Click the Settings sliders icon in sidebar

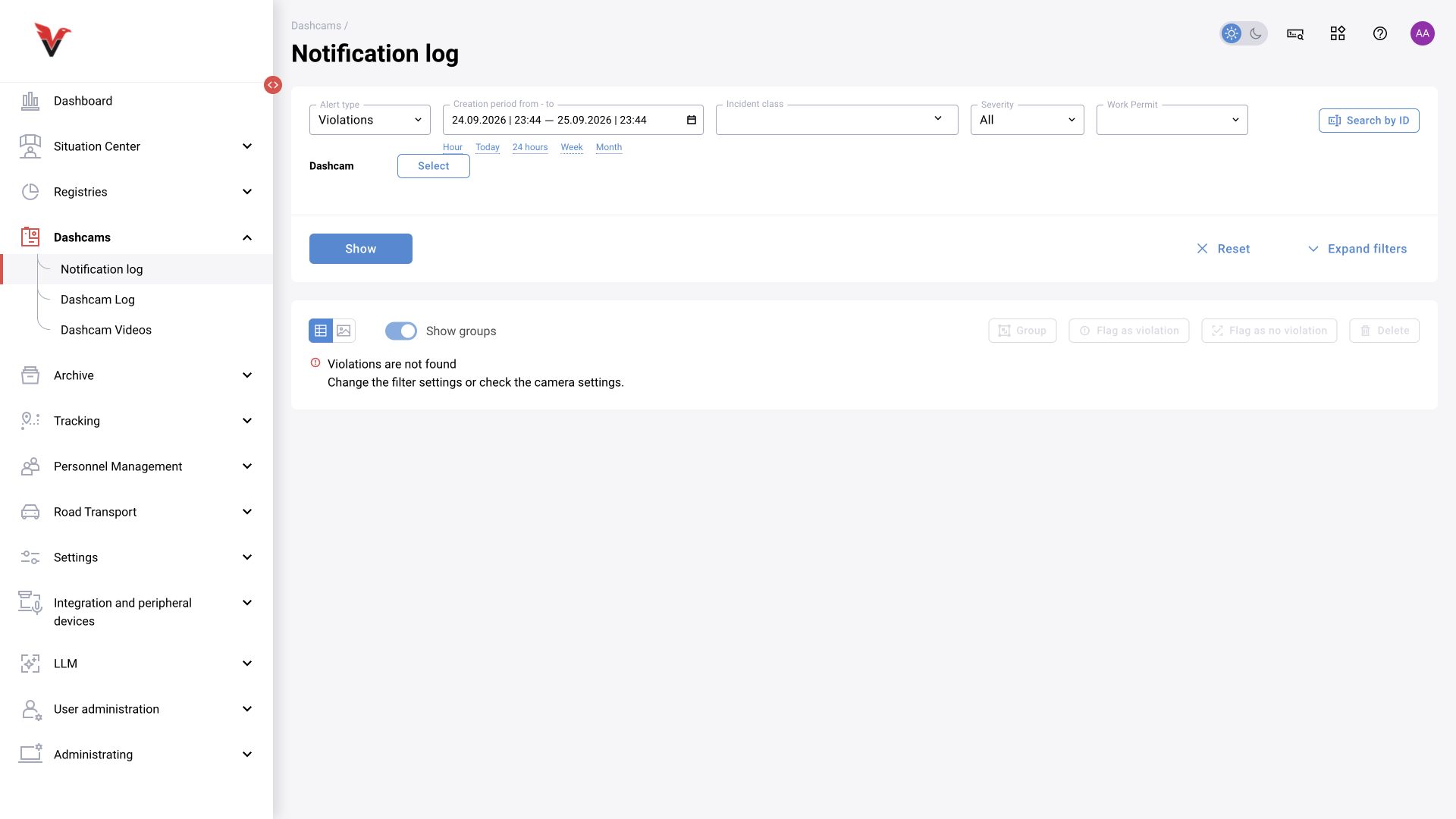(x=30, y=557)
